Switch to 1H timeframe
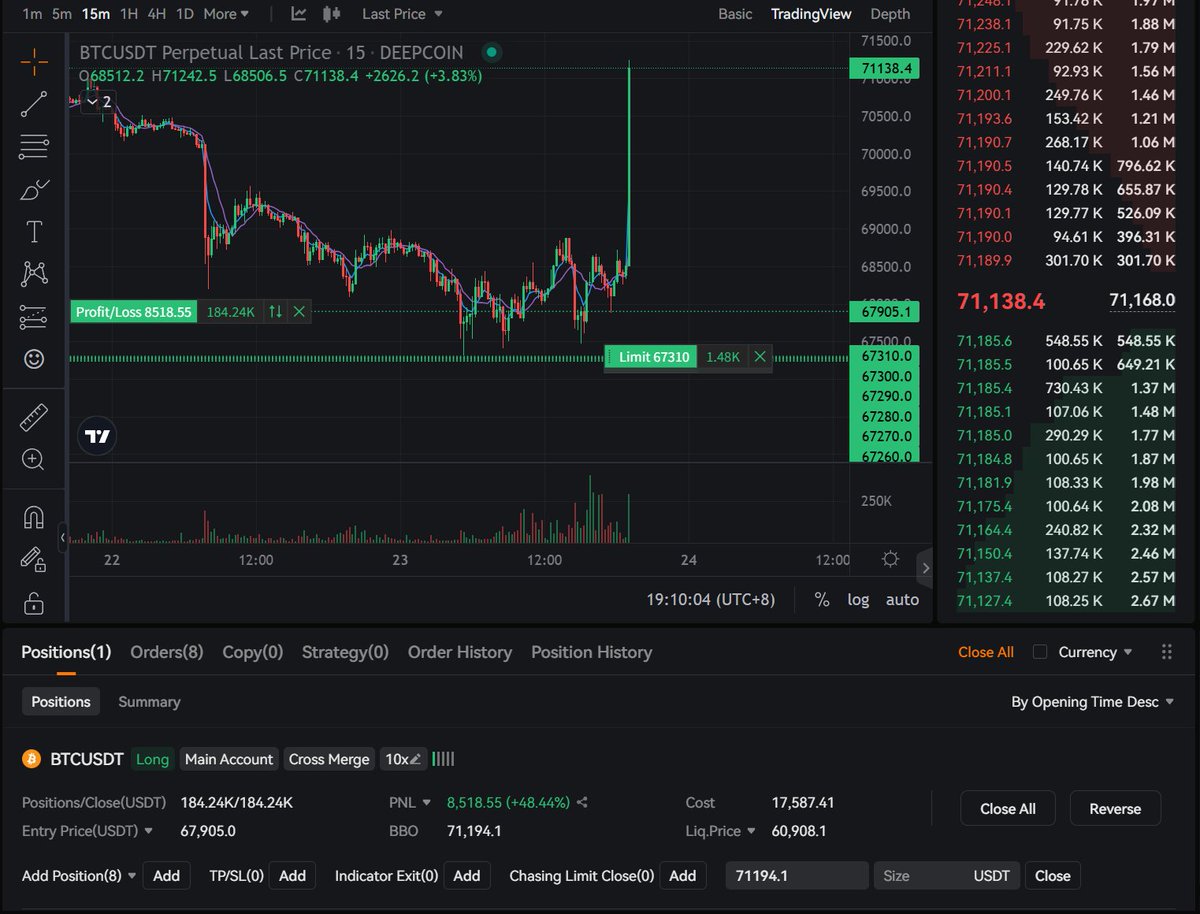This screenshot has height=914, width=1200. click(x=128, y=14)
